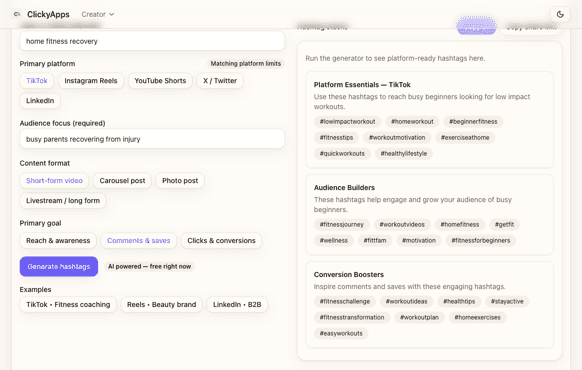Click the #workoutplan hashtag
This screenshot has height=370, width=582.
419,317
